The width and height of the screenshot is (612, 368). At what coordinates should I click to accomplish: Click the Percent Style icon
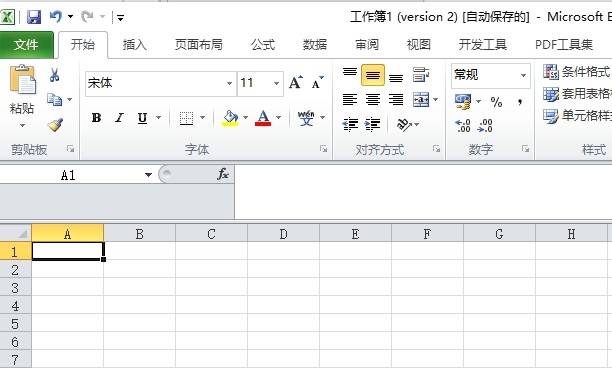pyautogui.click(x=496, y=102)
